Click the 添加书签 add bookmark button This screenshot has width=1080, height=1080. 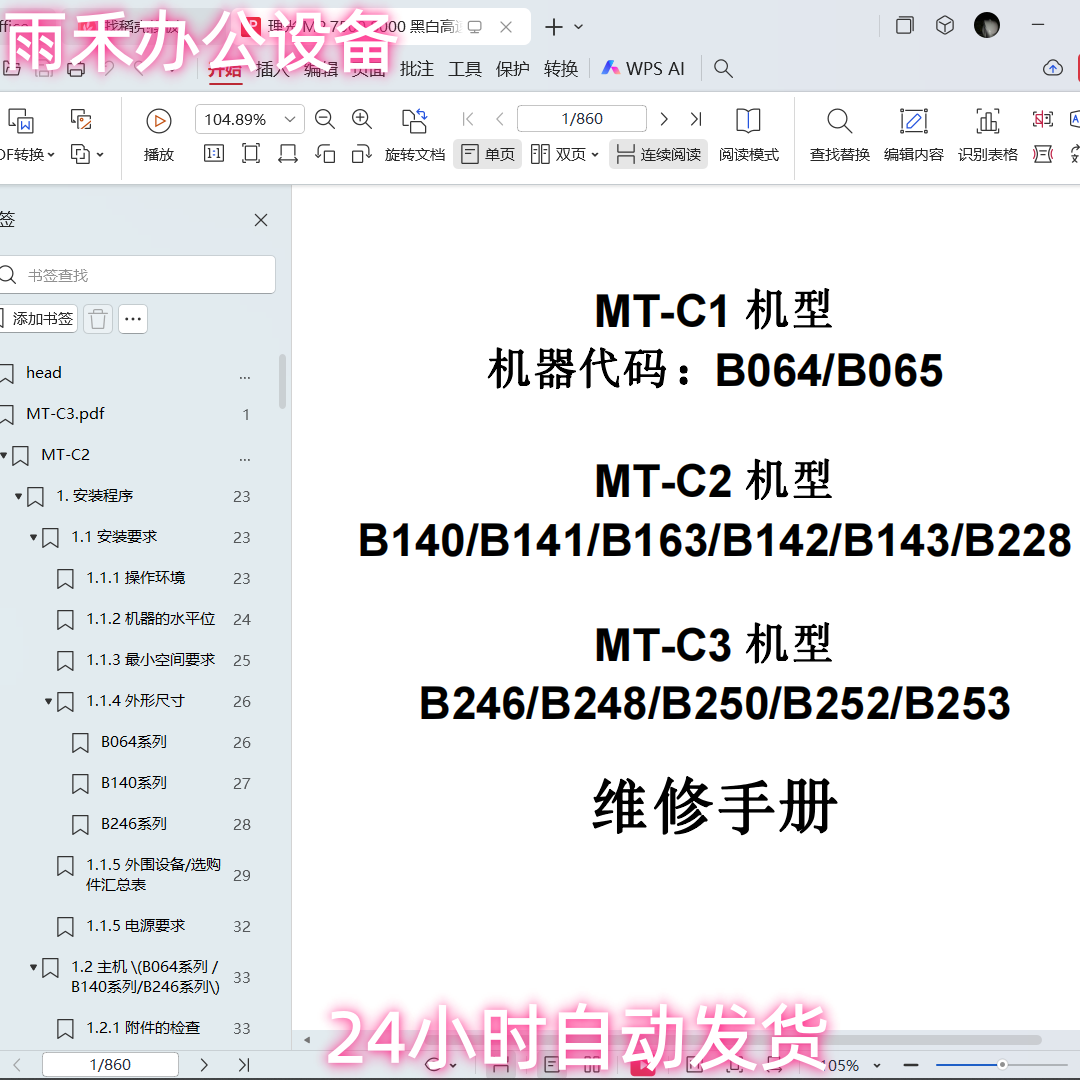(38, 319)
